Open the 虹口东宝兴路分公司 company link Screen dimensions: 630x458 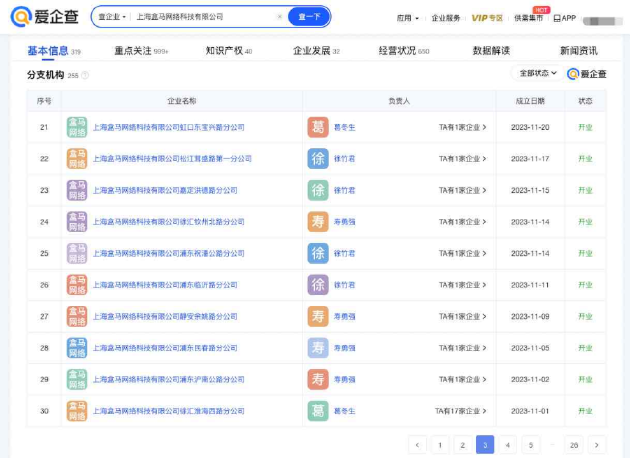(x=169, y=127)
